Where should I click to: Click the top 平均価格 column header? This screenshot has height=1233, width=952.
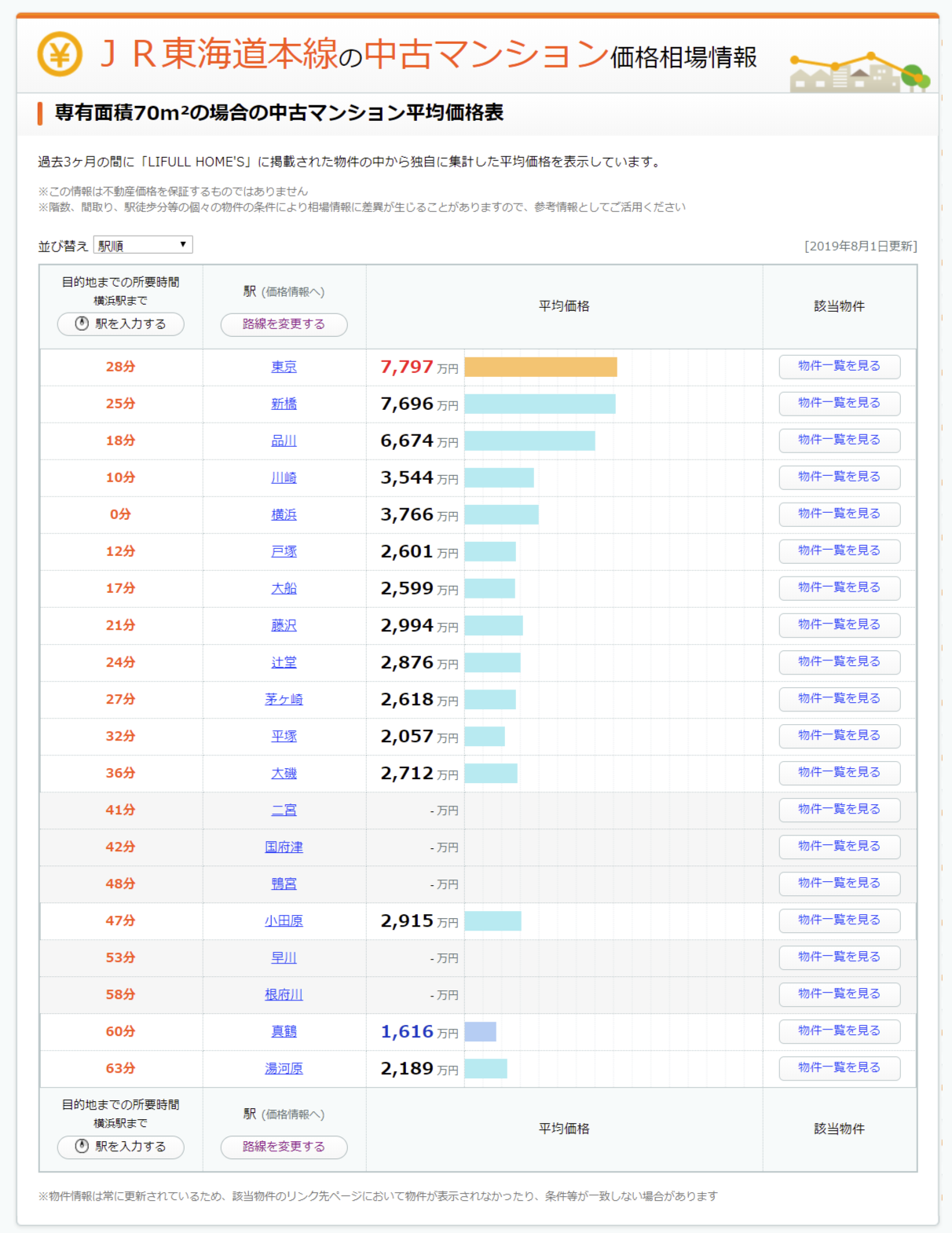[564, 306]
